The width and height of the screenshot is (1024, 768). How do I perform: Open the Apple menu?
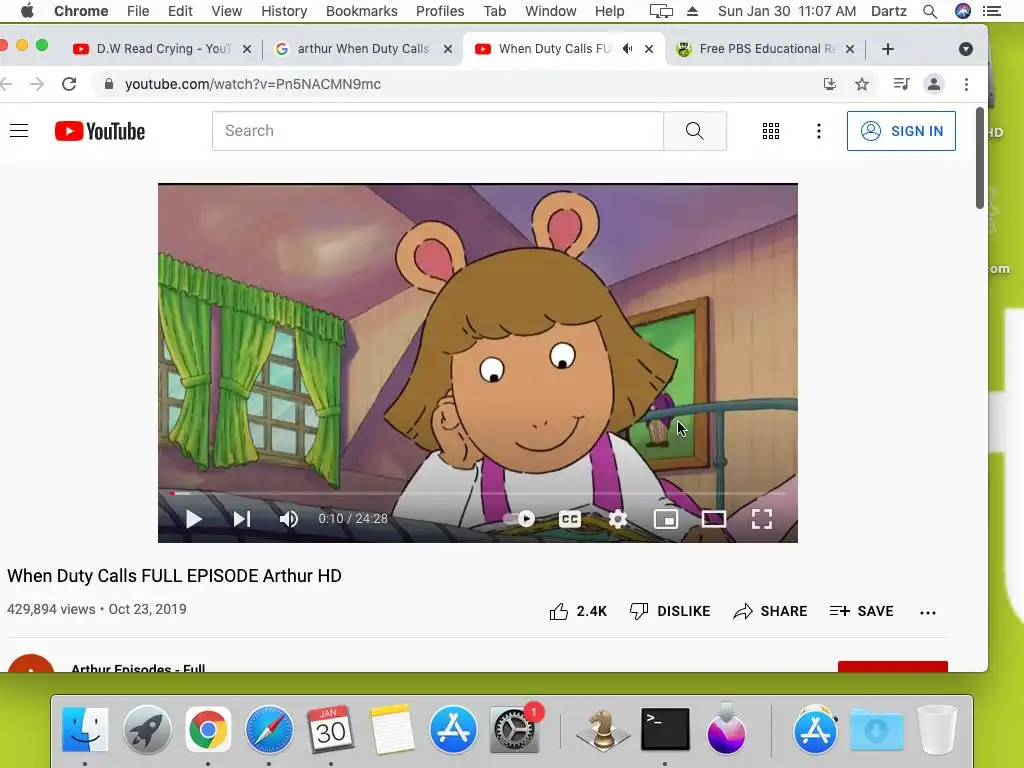27,11
